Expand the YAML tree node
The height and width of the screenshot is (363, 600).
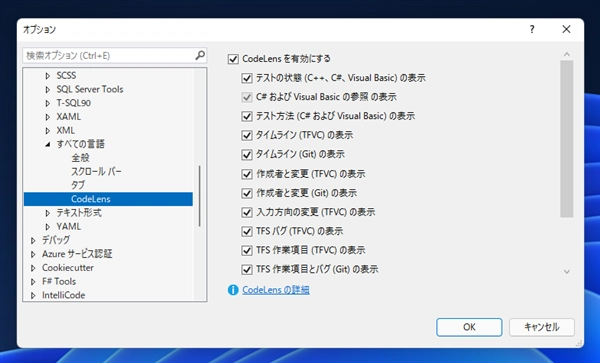[x=47, y=227]
